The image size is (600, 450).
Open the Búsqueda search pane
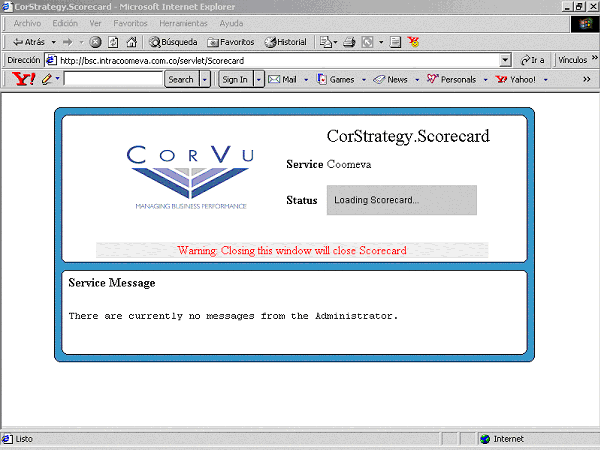point(173,42)
